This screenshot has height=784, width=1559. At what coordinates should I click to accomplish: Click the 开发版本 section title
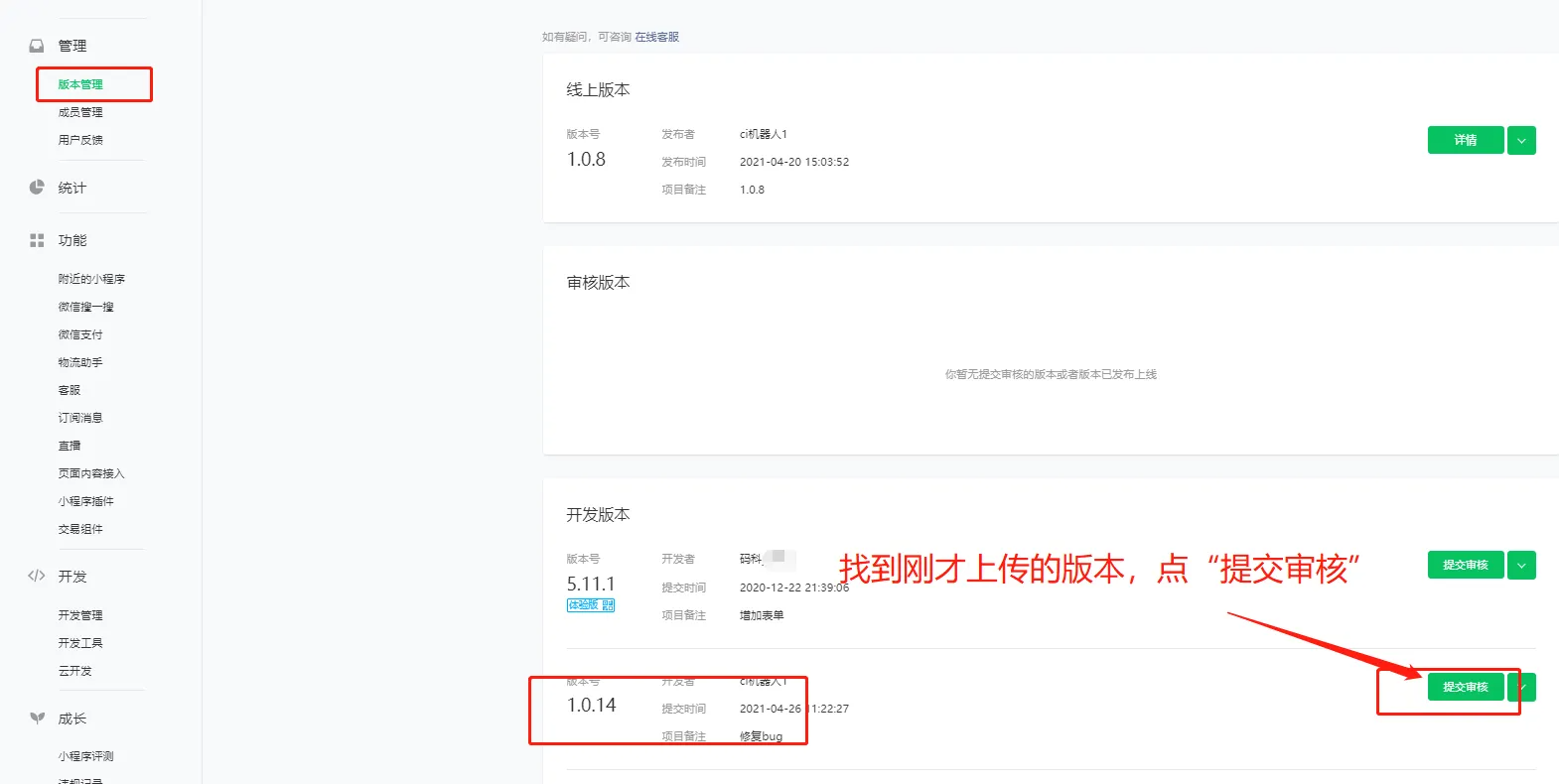598,514
